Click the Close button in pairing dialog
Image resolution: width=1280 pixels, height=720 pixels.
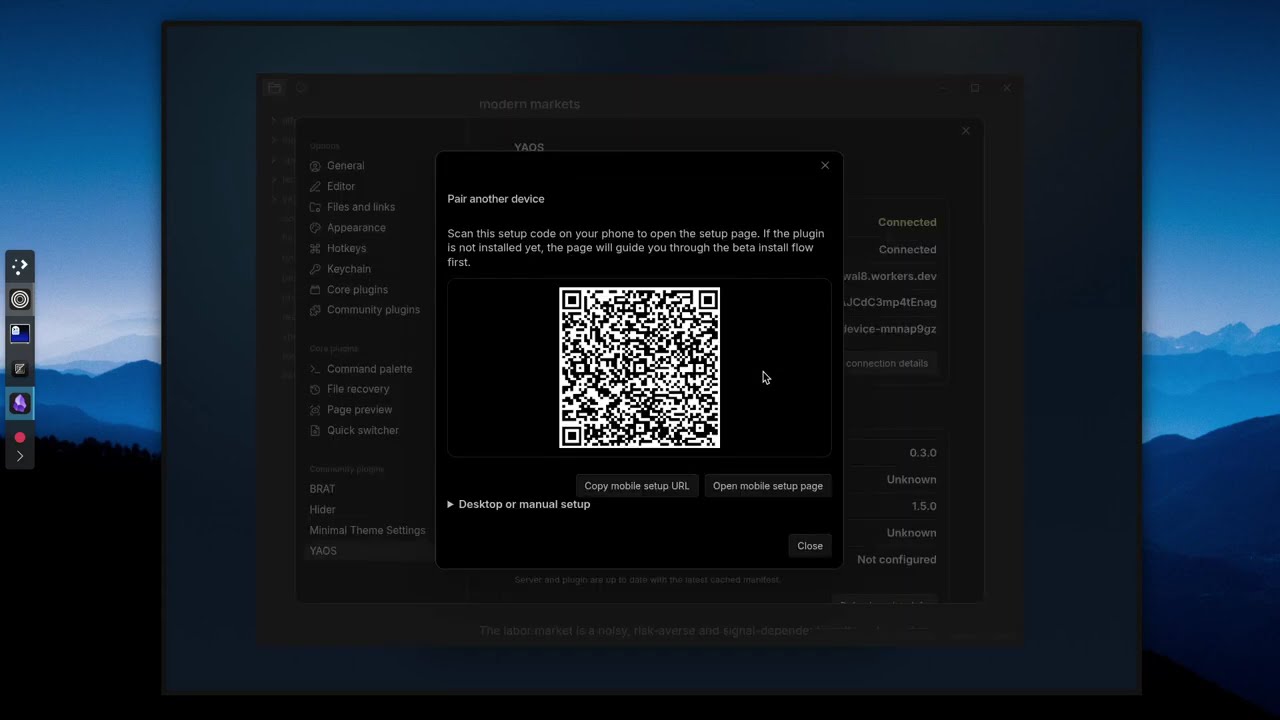coord(810,546)
